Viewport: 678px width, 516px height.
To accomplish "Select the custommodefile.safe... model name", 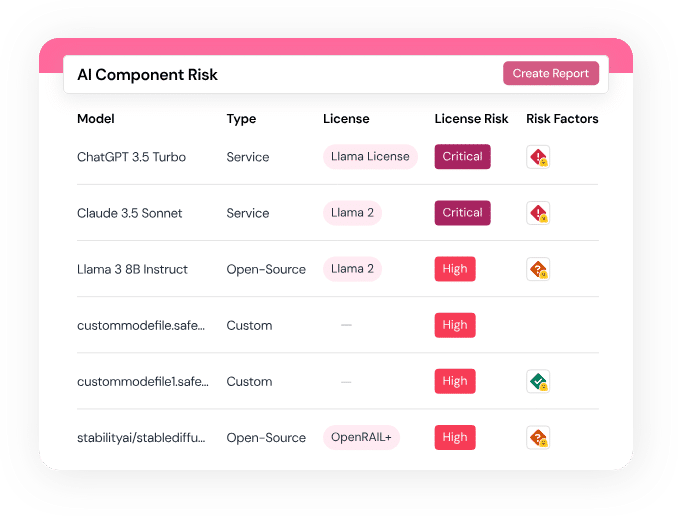I will pyautogui.click(x=141, y=325).
